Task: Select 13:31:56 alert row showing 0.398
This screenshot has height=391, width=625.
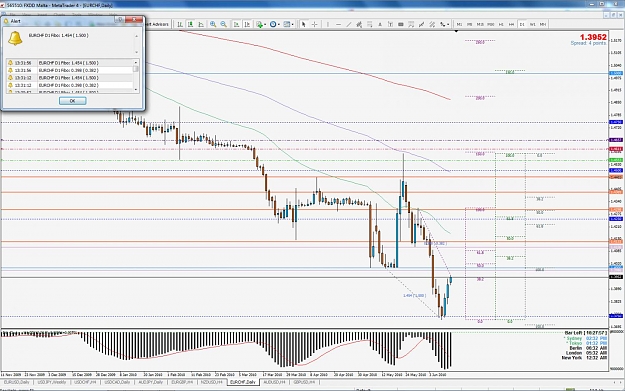Action: click(69, 70)
